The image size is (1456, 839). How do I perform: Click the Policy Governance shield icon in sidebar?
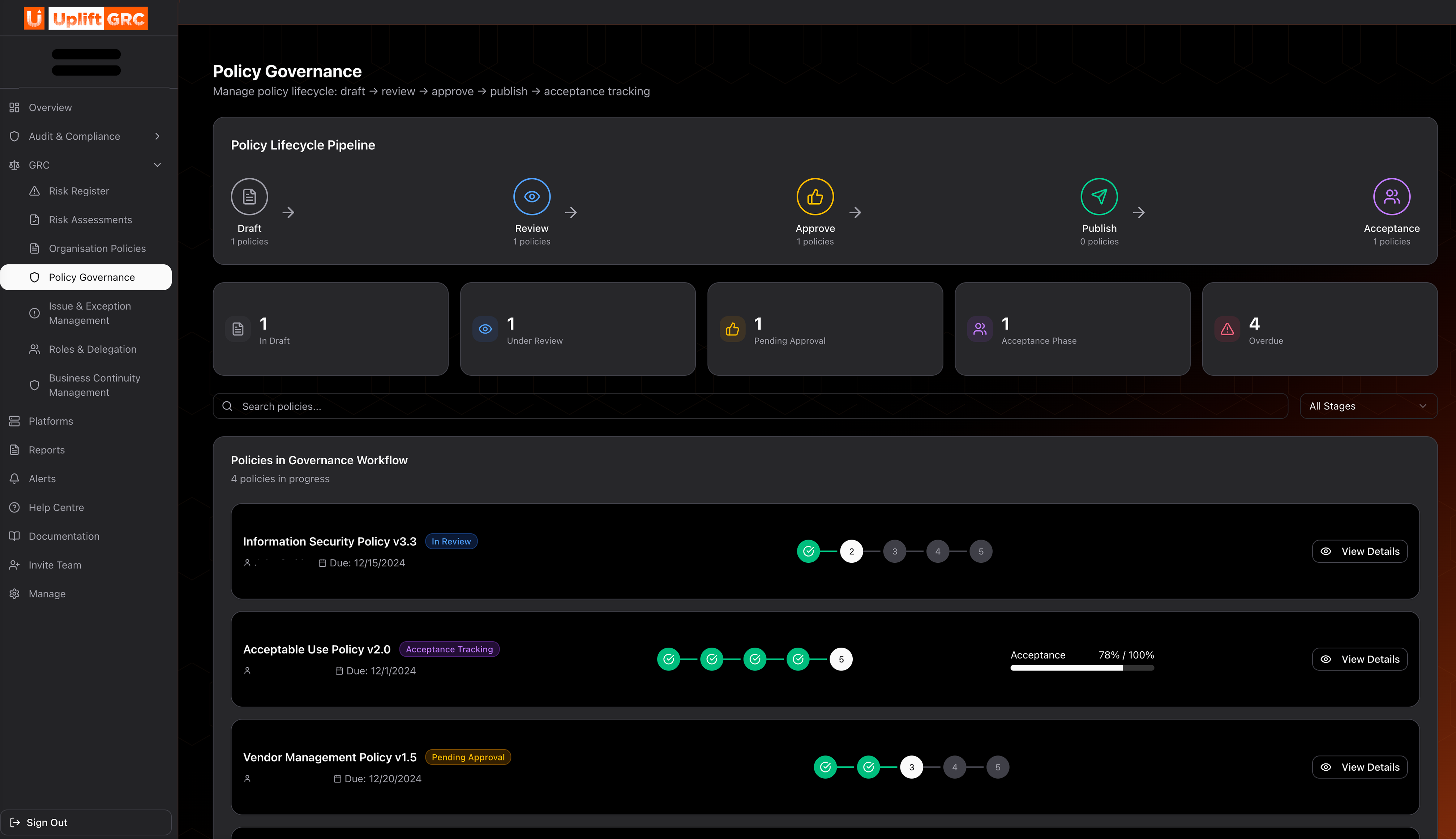coord(35,277)
